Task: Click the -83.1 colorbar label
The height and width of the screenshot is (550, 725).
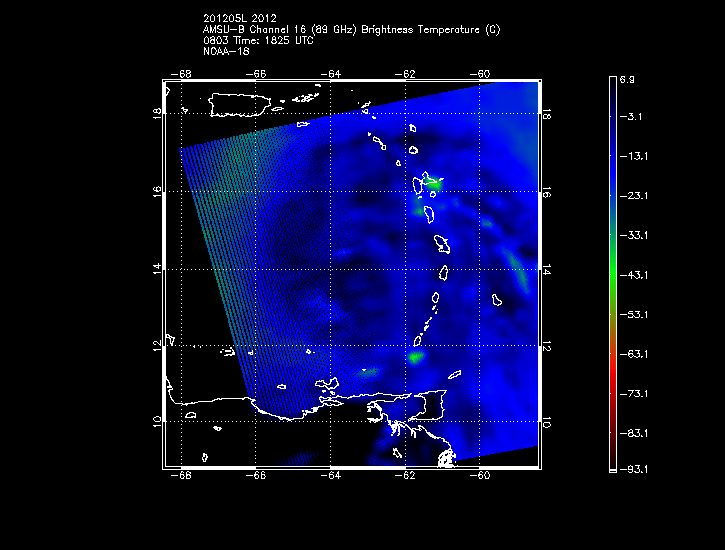Action: click(x=637, y=433)
